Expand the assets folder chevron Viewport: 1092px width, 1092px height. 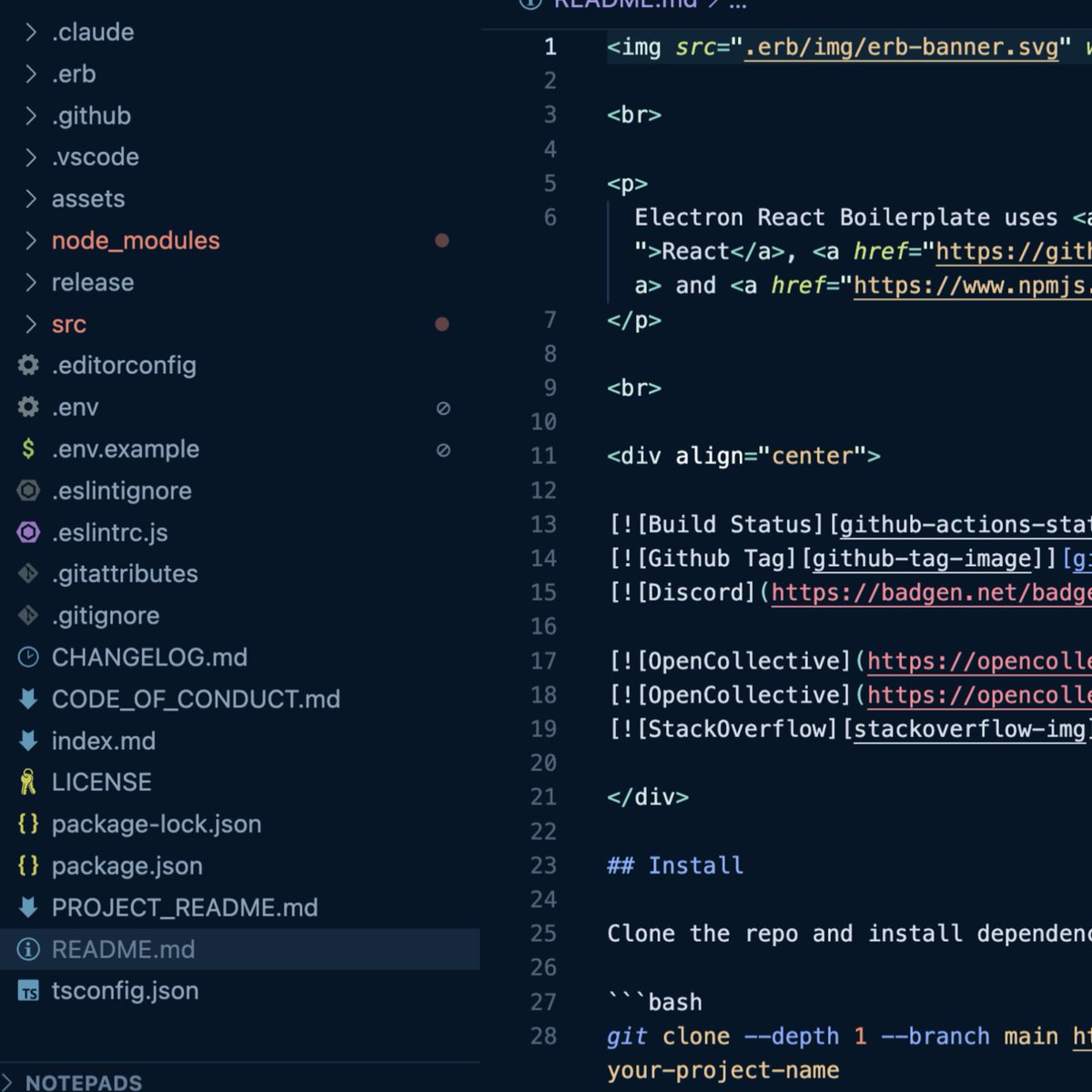31,199
